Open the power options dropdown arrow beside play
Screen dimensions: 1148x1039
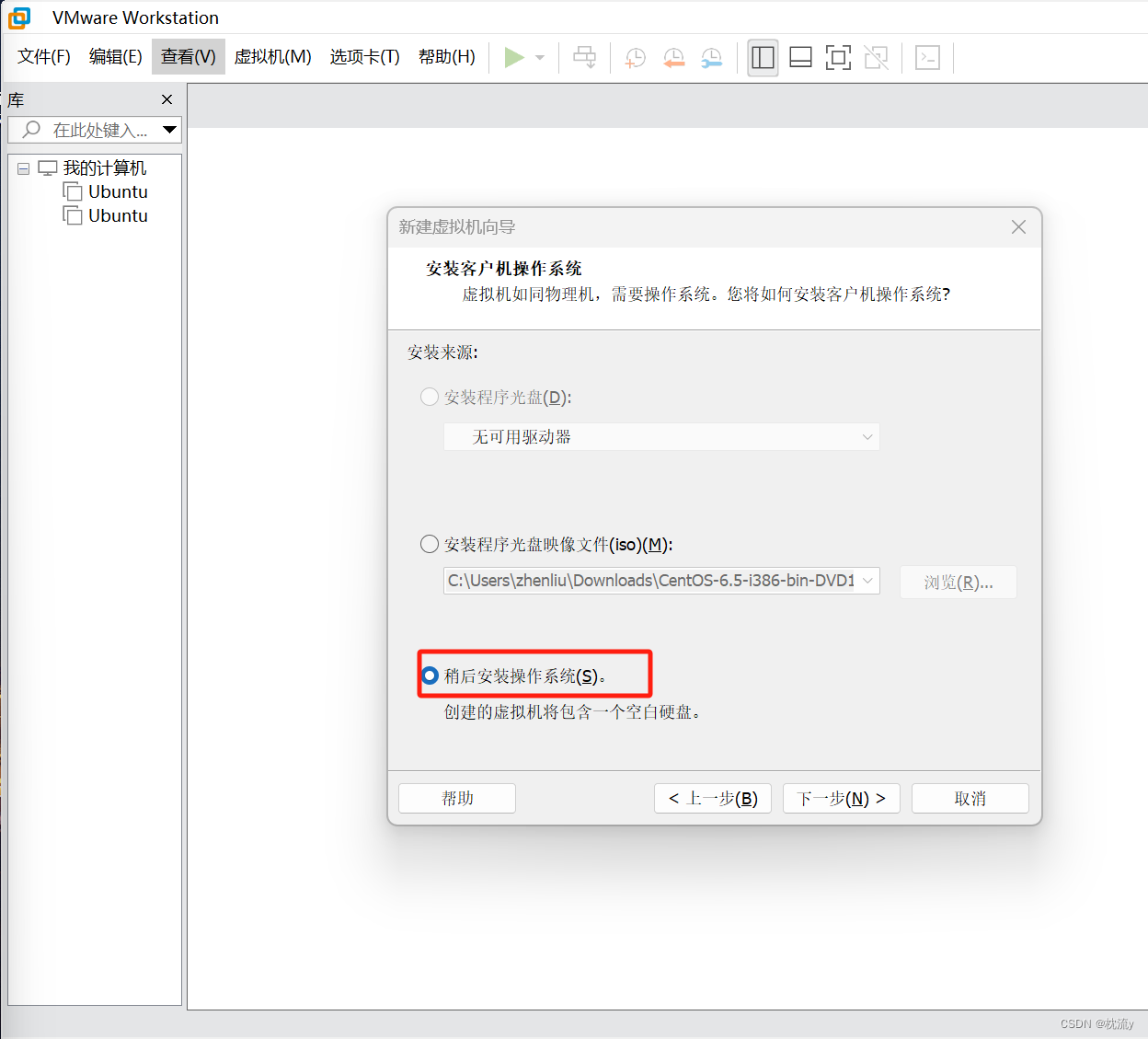540,57
